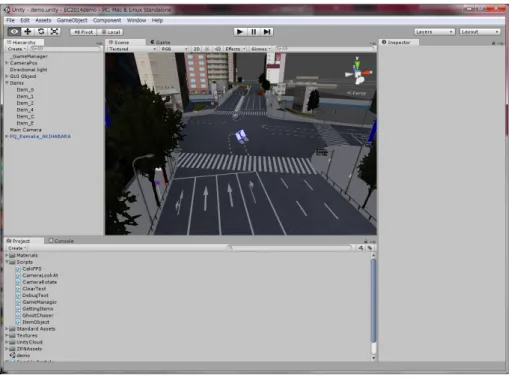Select the Hierarchy tab
Viewport: 511px width, 381px height.
pos(24,42)
